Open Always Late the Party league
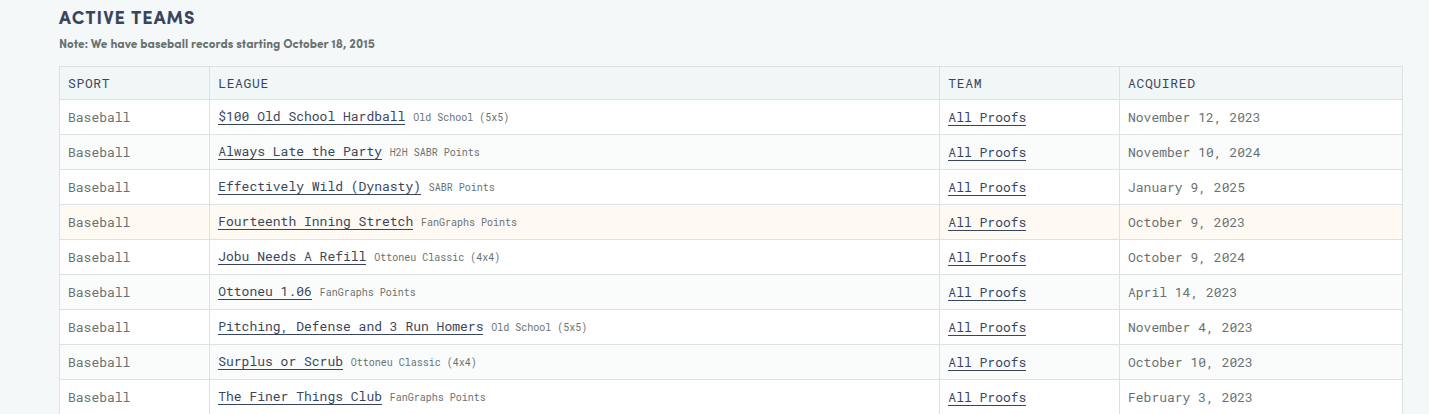This screenshot has height=414, width=1429. click(299, 152)
